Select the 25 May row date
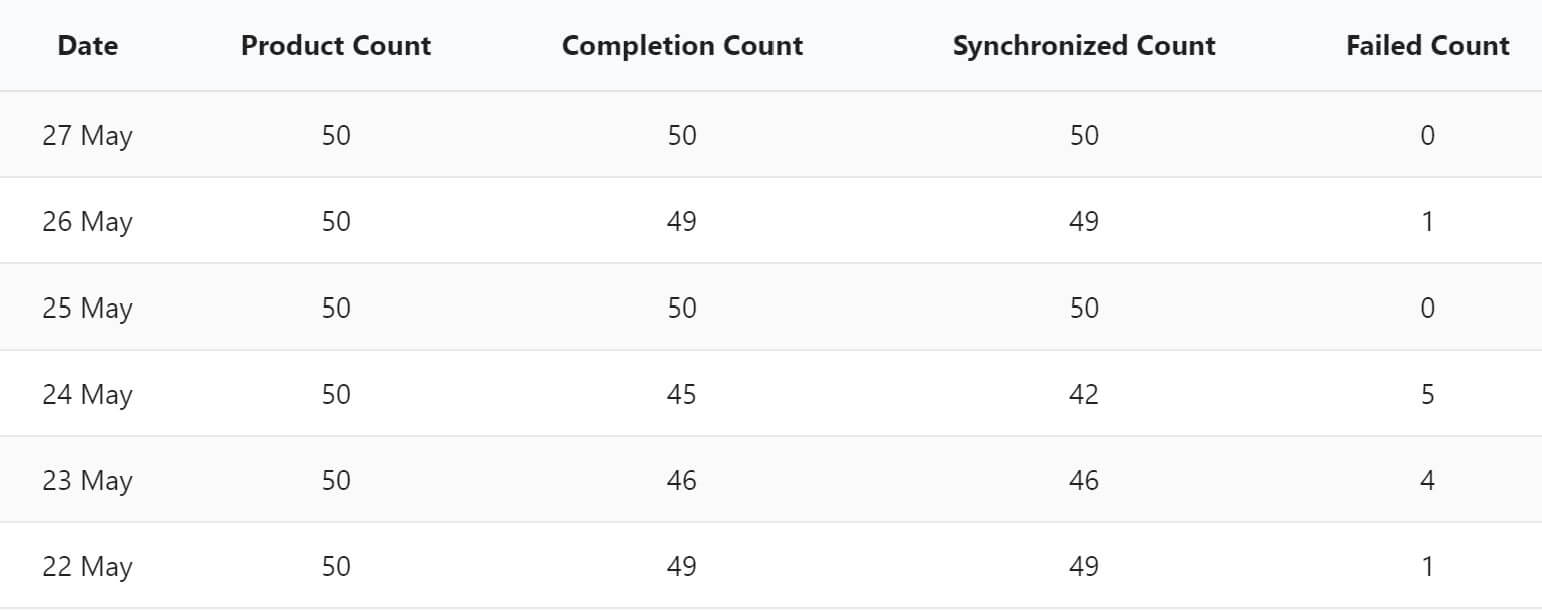 [87, 307]
